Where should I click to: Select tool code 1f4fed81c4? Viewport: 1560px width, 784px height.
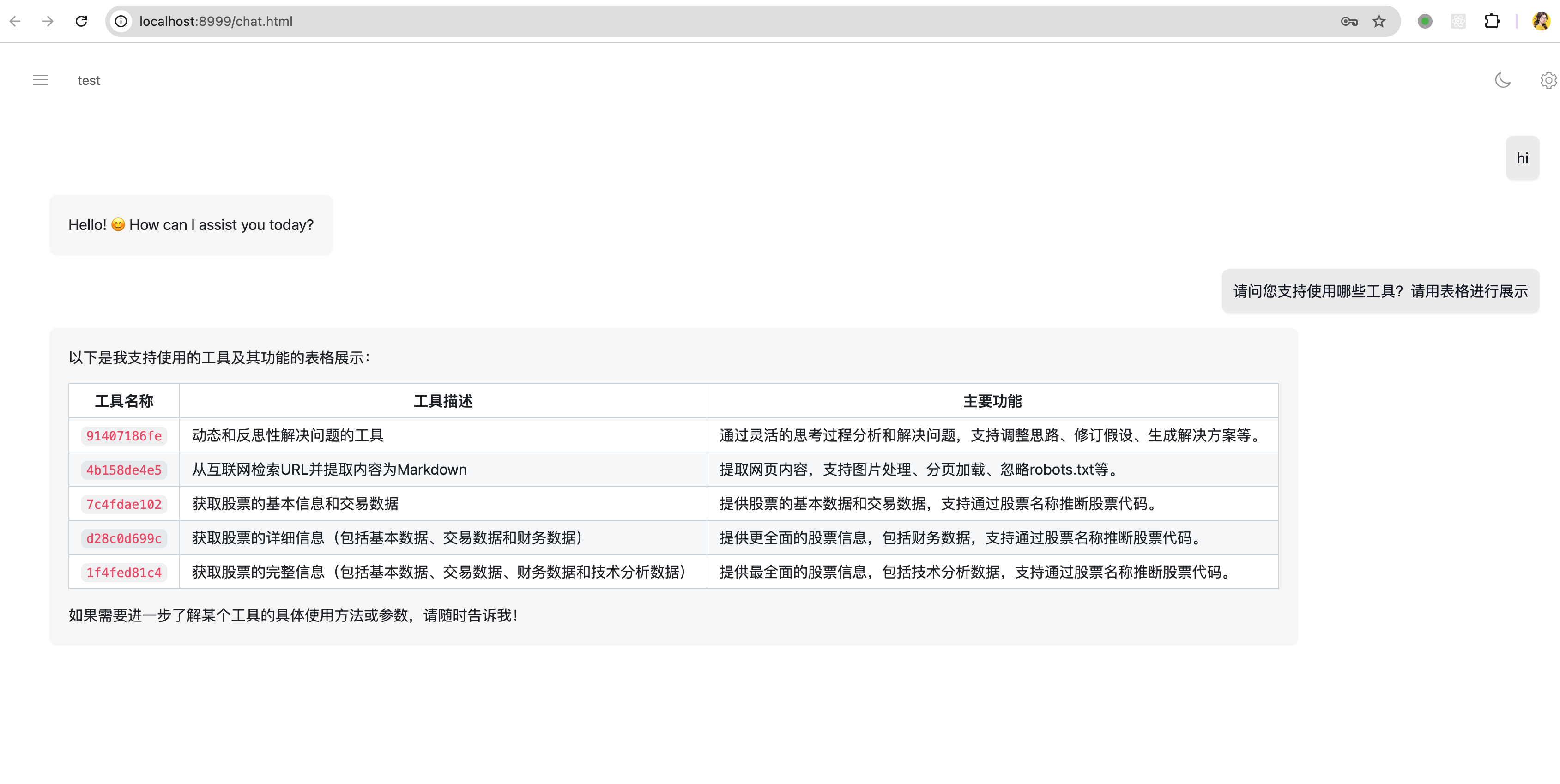click(x=124, y=572)
